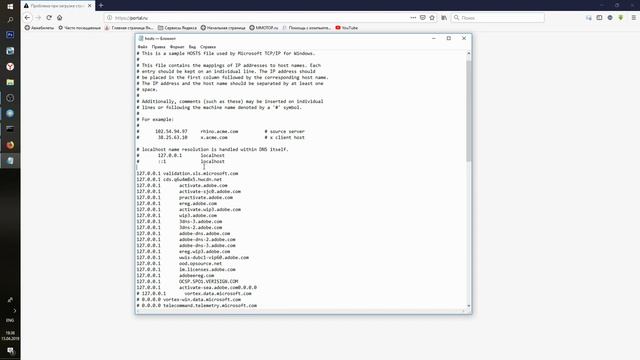Open the Windows Start menu
The width and height of the screenshot is (640, 360).
(x=10, y=6)
